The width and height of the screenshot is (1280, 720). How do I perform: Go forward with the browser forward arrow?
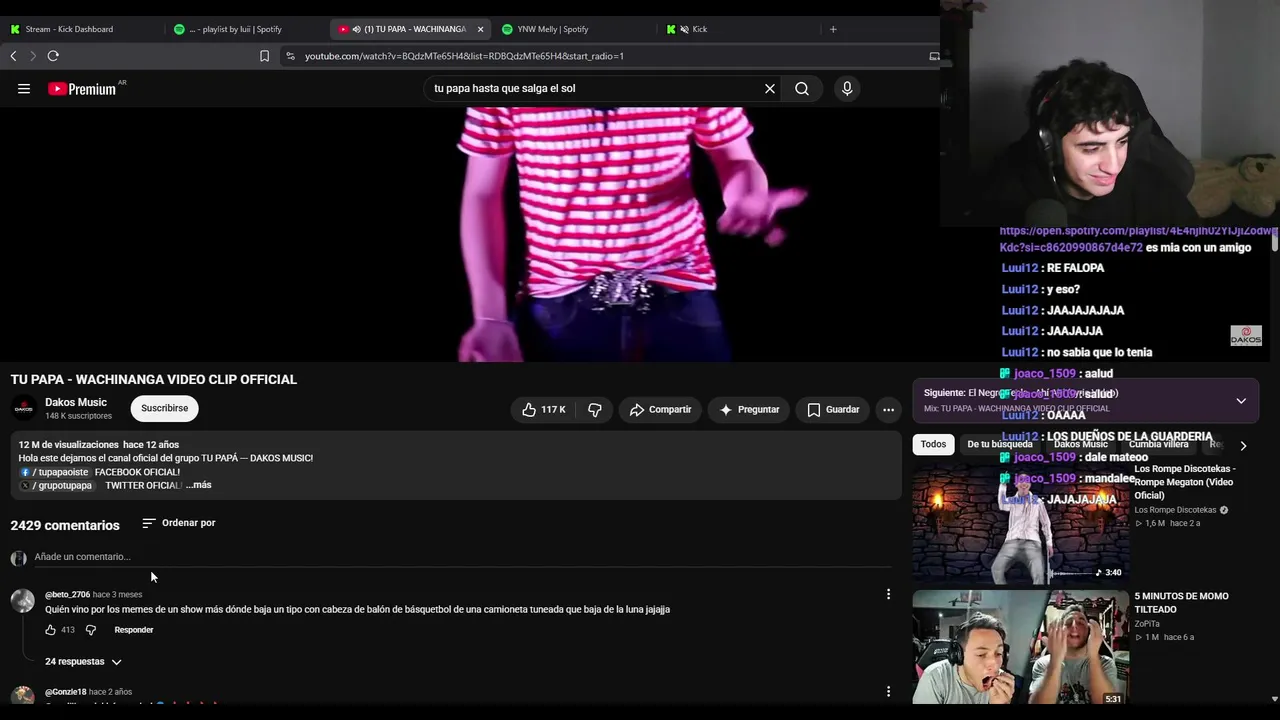[32, 56]
